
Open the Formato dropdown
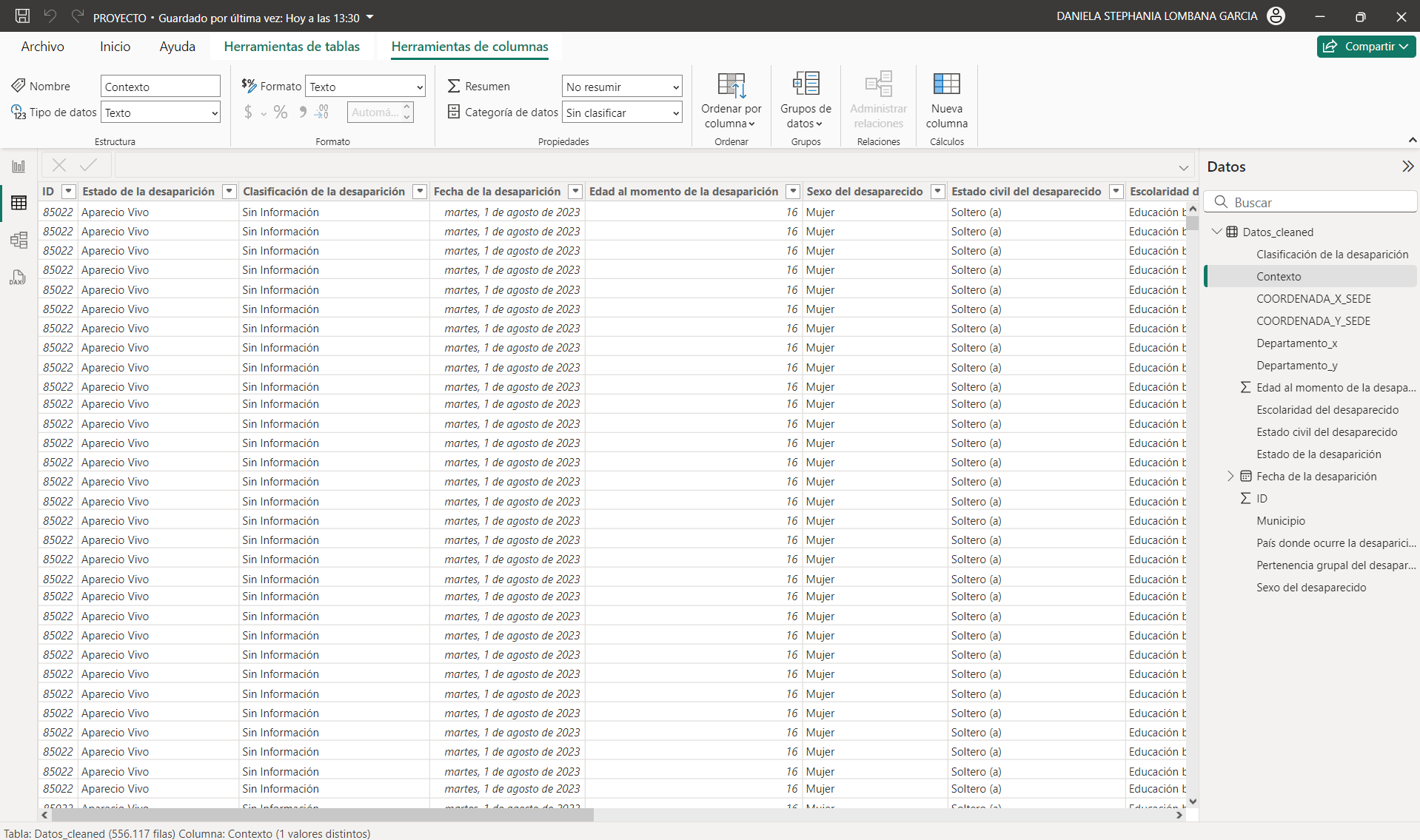click(x=366, y=87)
